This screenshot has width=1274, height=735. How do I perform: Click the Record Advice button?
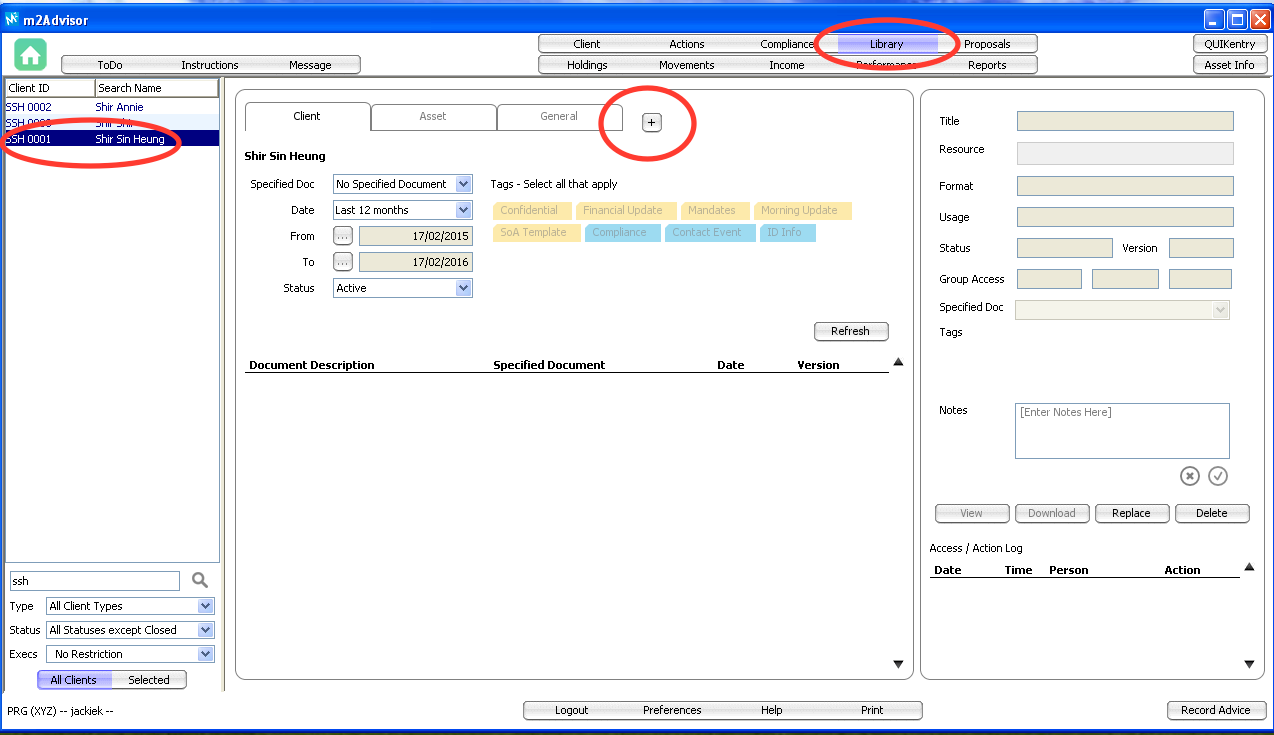[1215, 710]
